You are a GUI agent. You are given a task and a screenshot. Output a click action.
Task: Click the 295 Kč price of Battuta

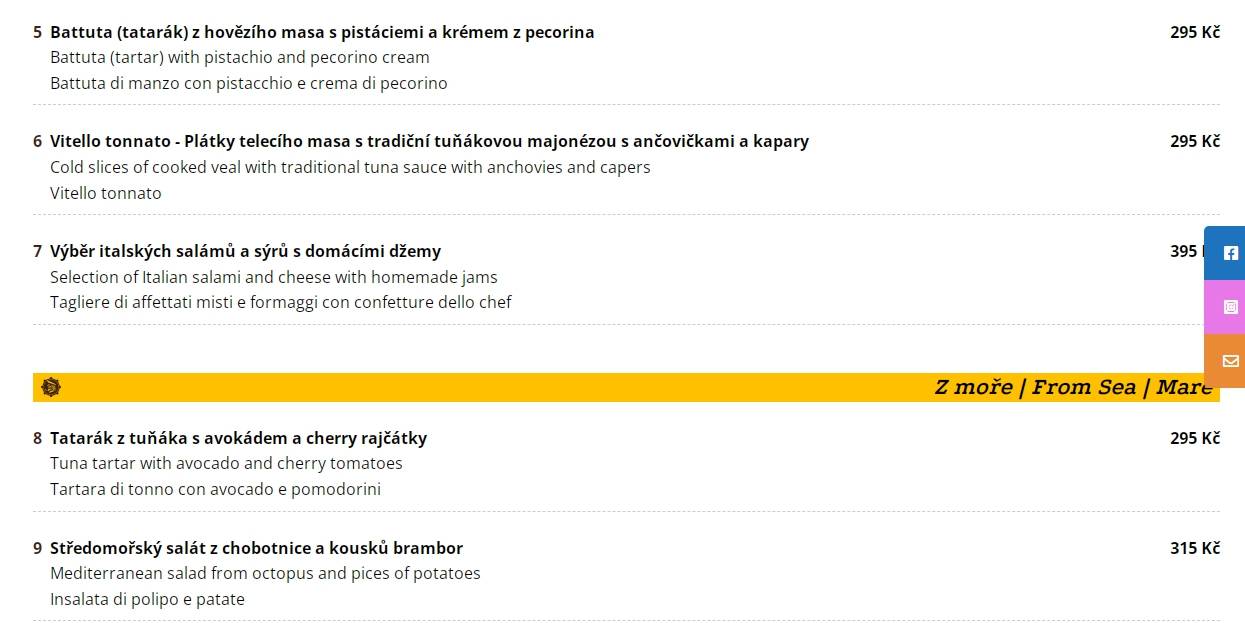1195,32
